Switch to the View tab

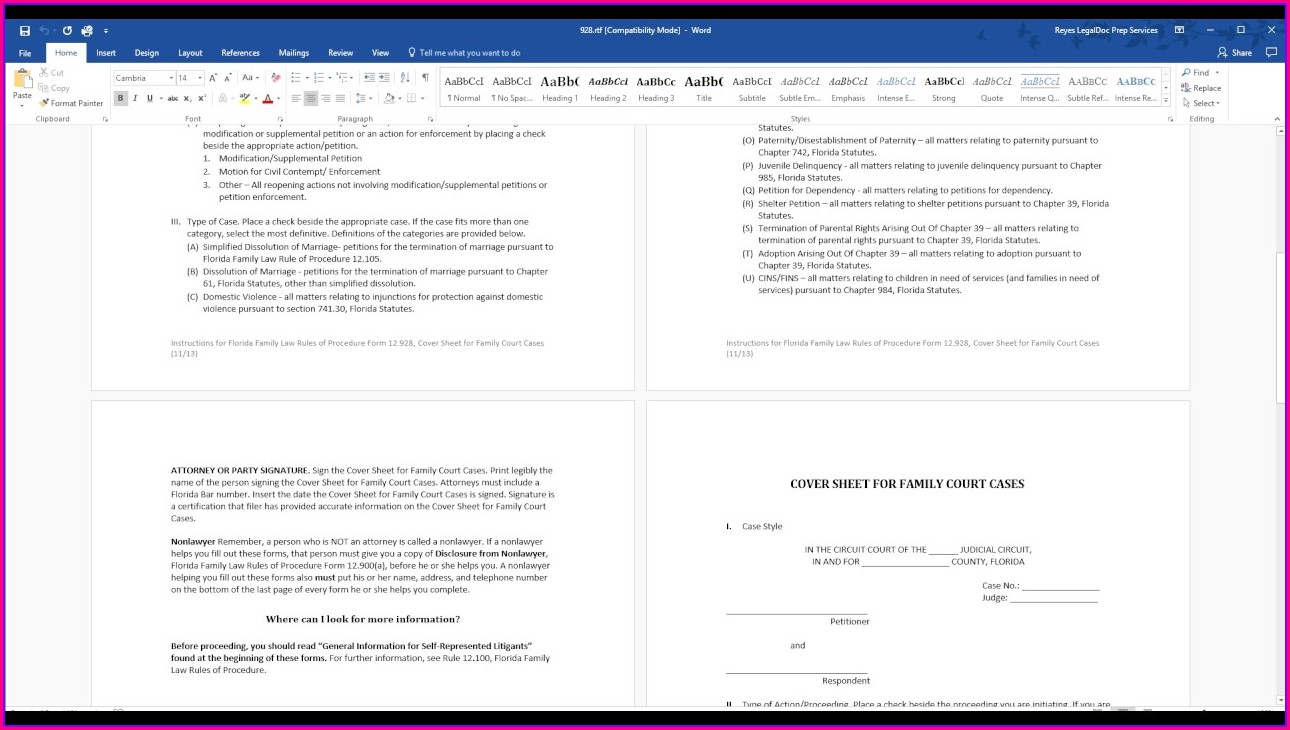381,53
